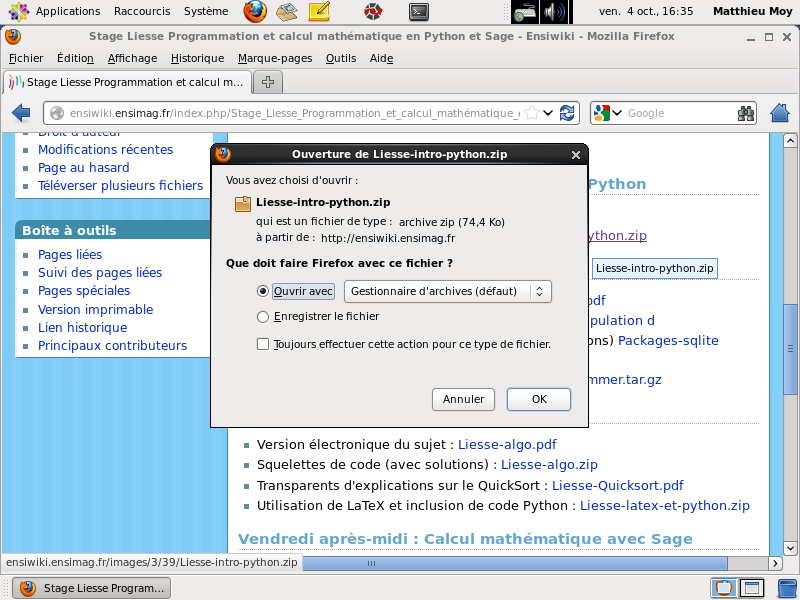Open the notes editor panel icon
The height and width of the screenshot is (600, 800).
(x=319, y=11)
